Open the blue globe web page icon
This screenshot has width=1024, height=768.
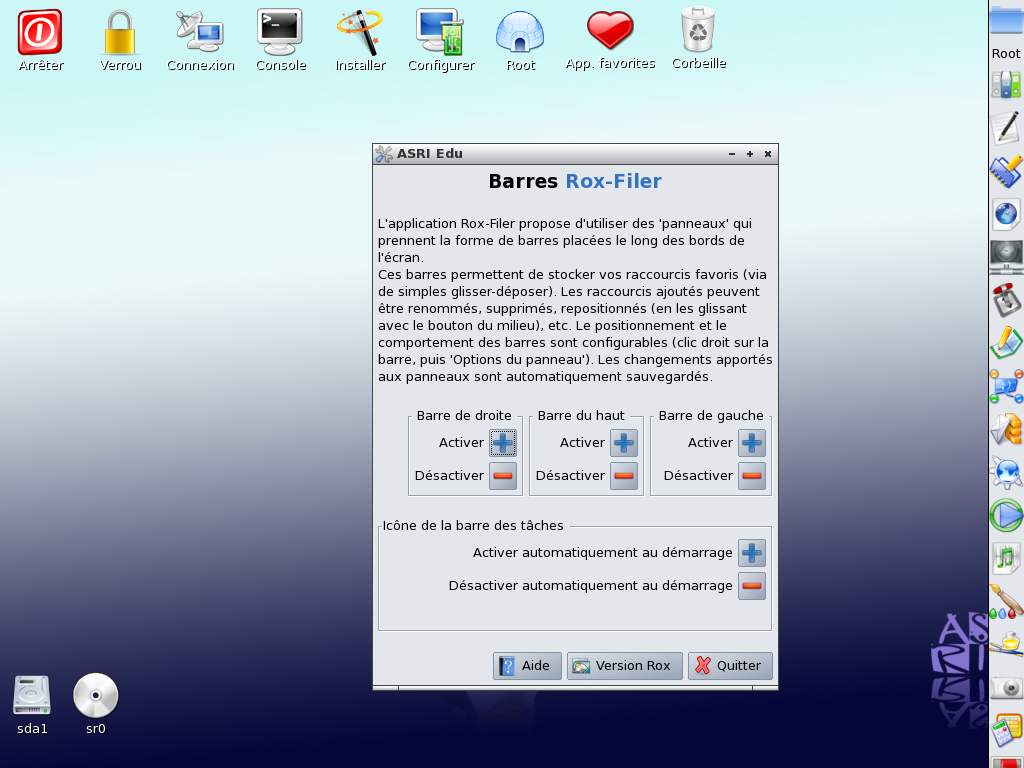tap(1006, 214)
